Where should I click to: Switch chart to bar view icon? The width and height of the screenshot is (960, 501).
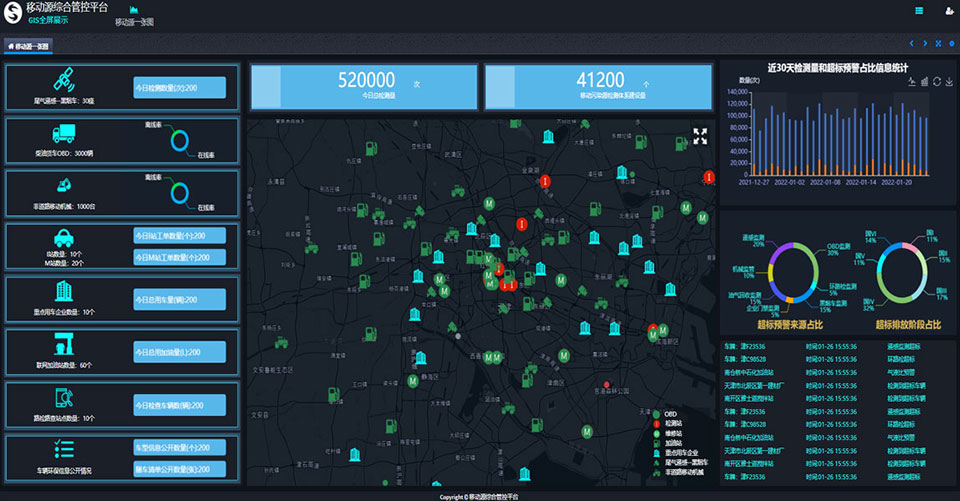tap(924, 82)
